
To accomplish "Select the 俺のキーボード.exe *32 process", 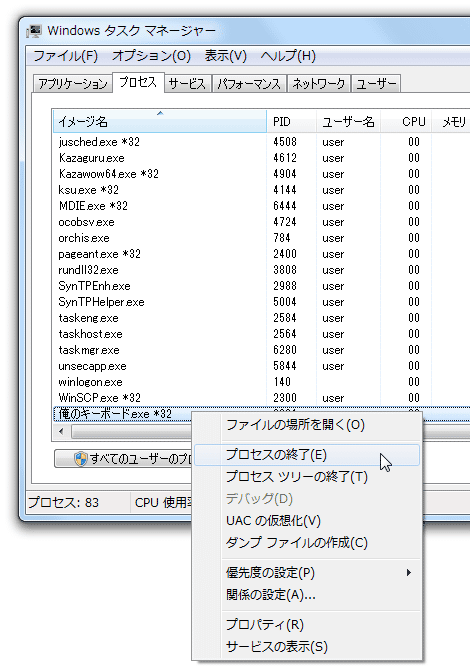I will point(122,414).
